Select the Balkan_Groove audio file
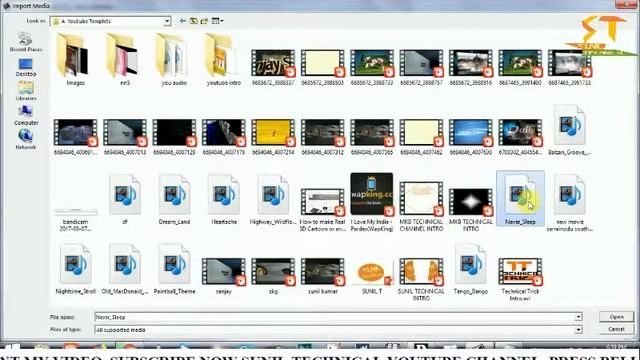This screenshot has width=640, height=360. [569, 130]
